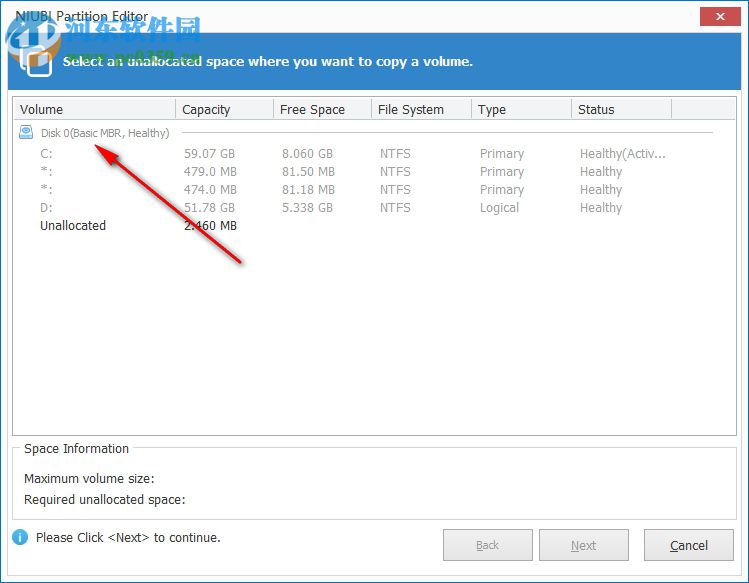Click the 479.0 MB capacity cell
Screen dimensions: 749x583
point(210,172)
